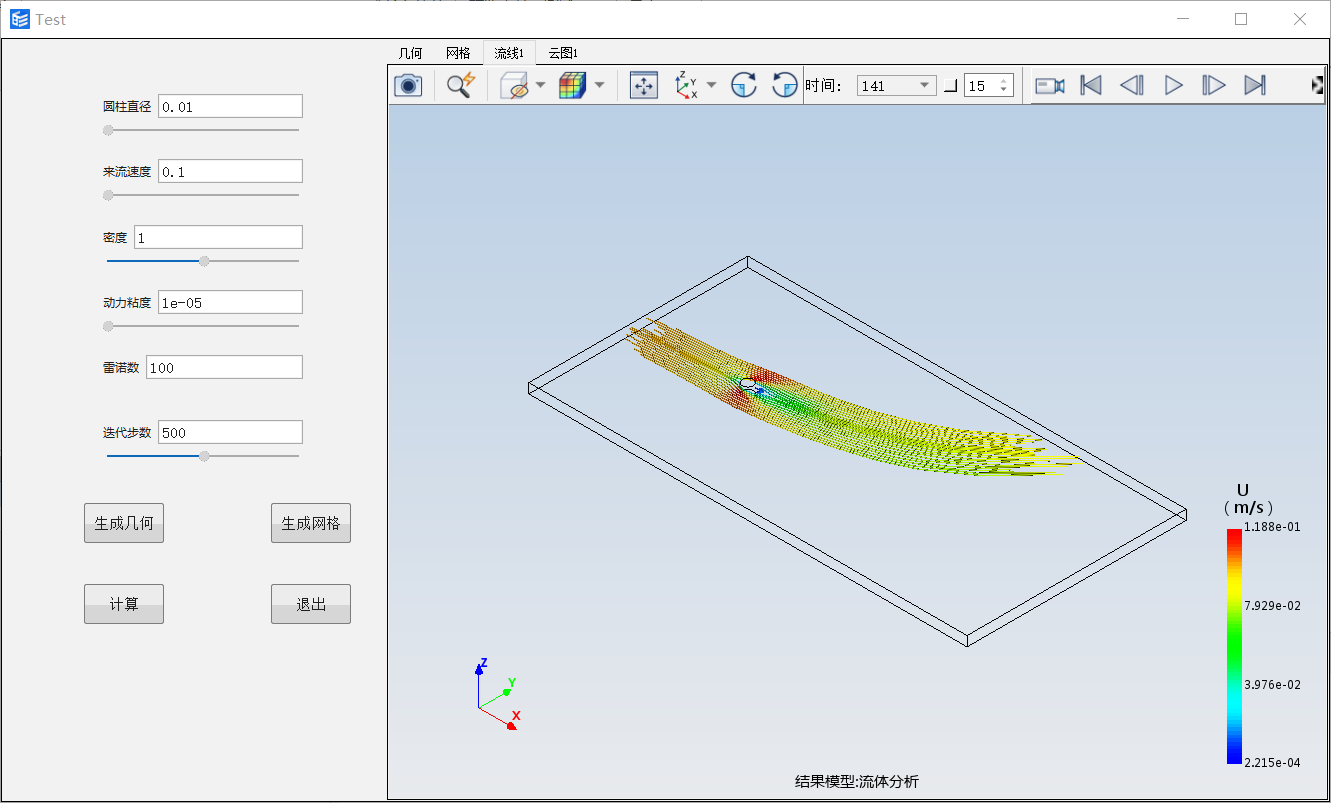This screenshot has height=803, width=1331.
Task: Play the animation
Action: pos(1174,86)
